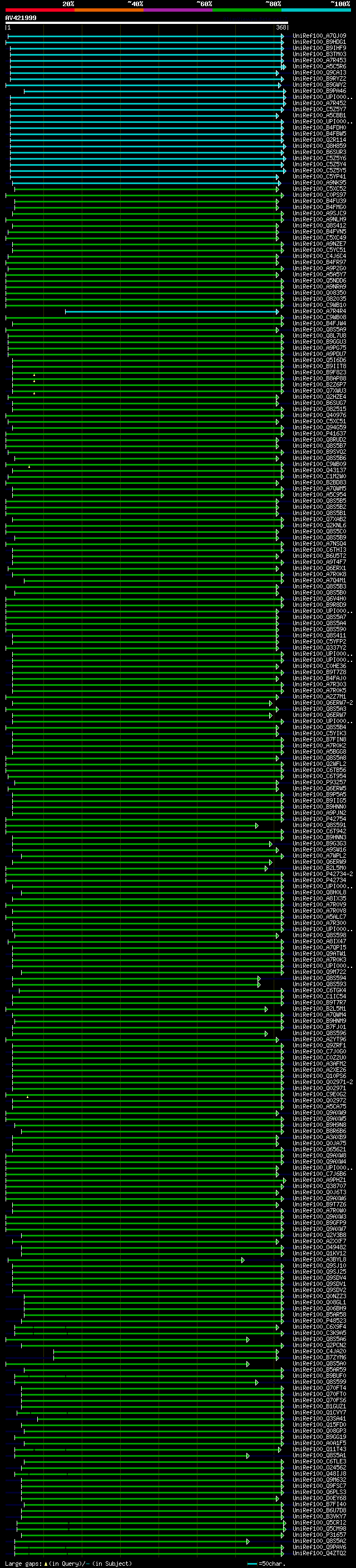Screen dimensions: 356x1568
Task: Click label UniRef100_P31657
Action: tap(319, 1535)
